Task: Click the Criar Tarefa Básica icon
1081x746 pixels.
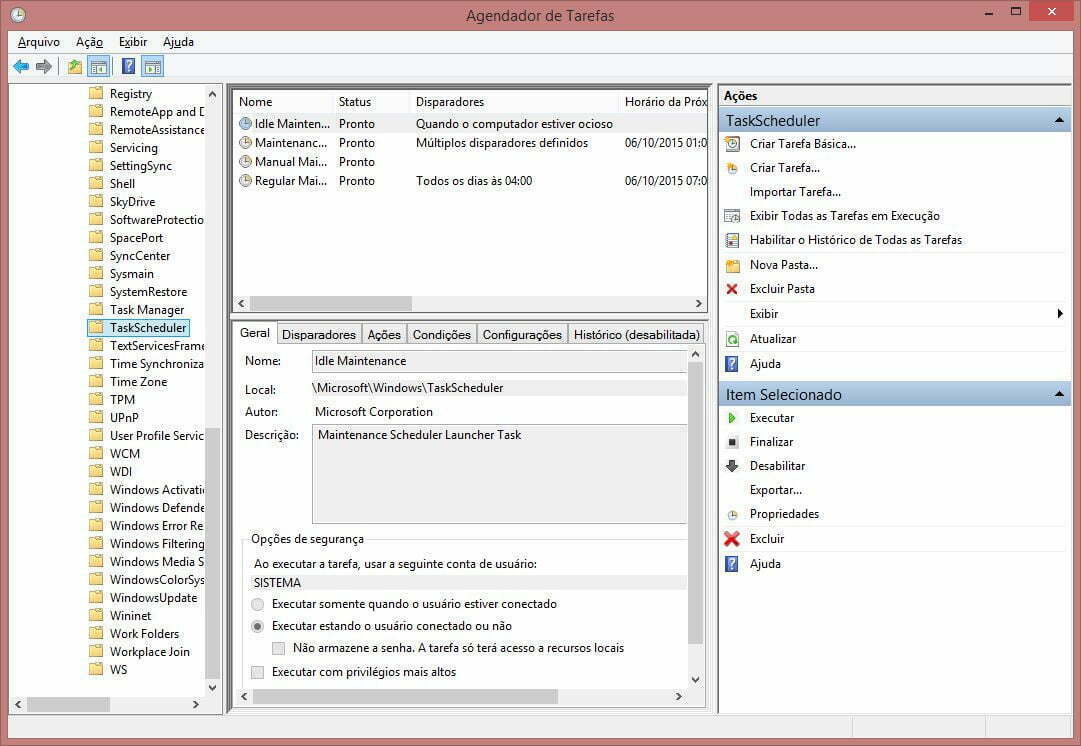Action: 732,144
